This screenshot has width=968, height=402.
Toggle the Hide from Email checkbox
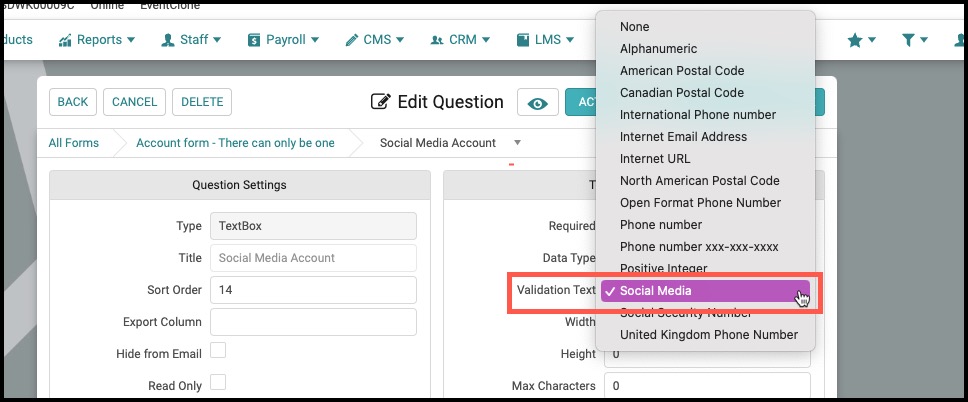(218, 351)
